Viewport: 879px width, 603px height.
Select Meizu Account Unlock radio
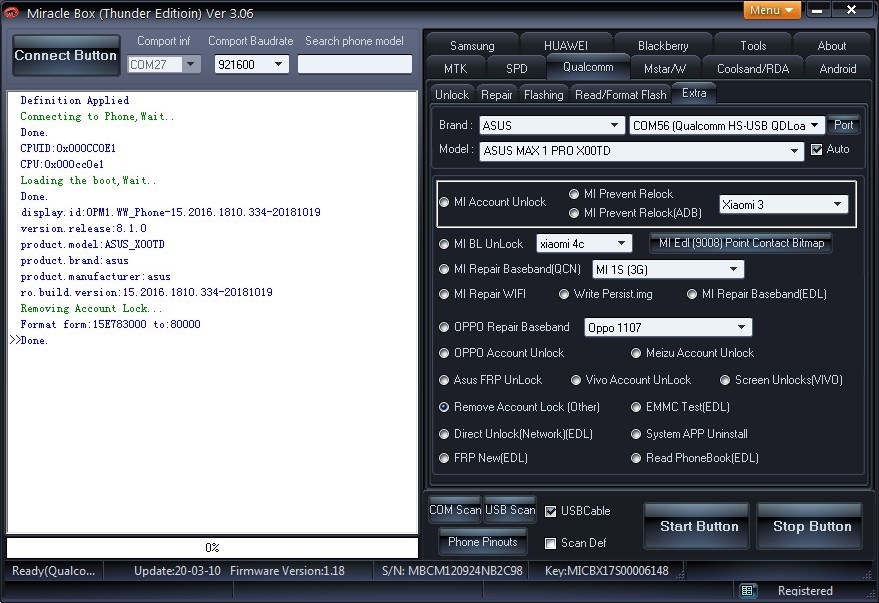click(636, 353)
